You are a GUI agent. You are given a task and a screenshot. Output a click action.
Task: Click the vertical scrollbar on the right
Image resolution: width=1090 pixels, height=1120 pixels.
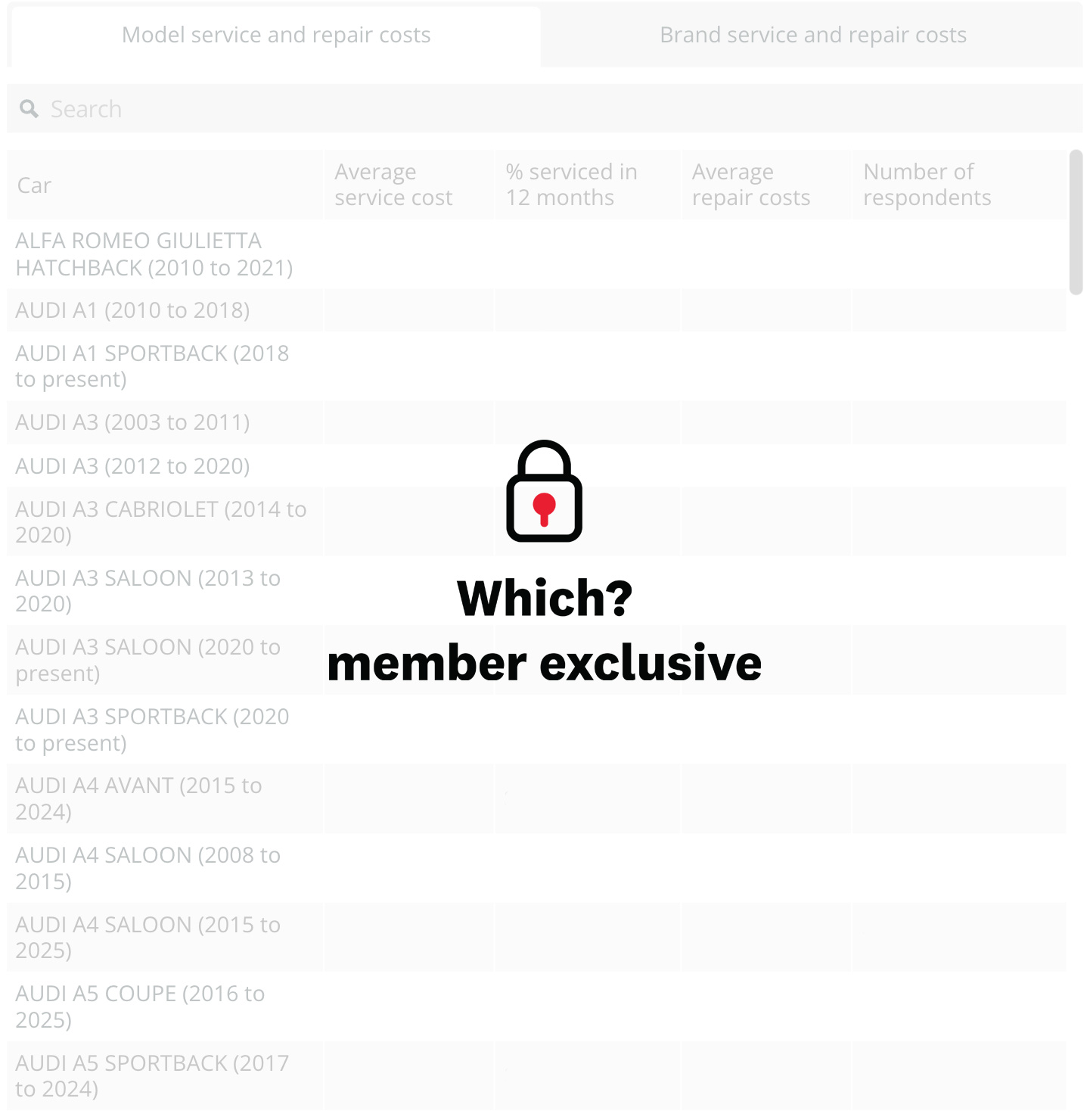point(1077,219)
